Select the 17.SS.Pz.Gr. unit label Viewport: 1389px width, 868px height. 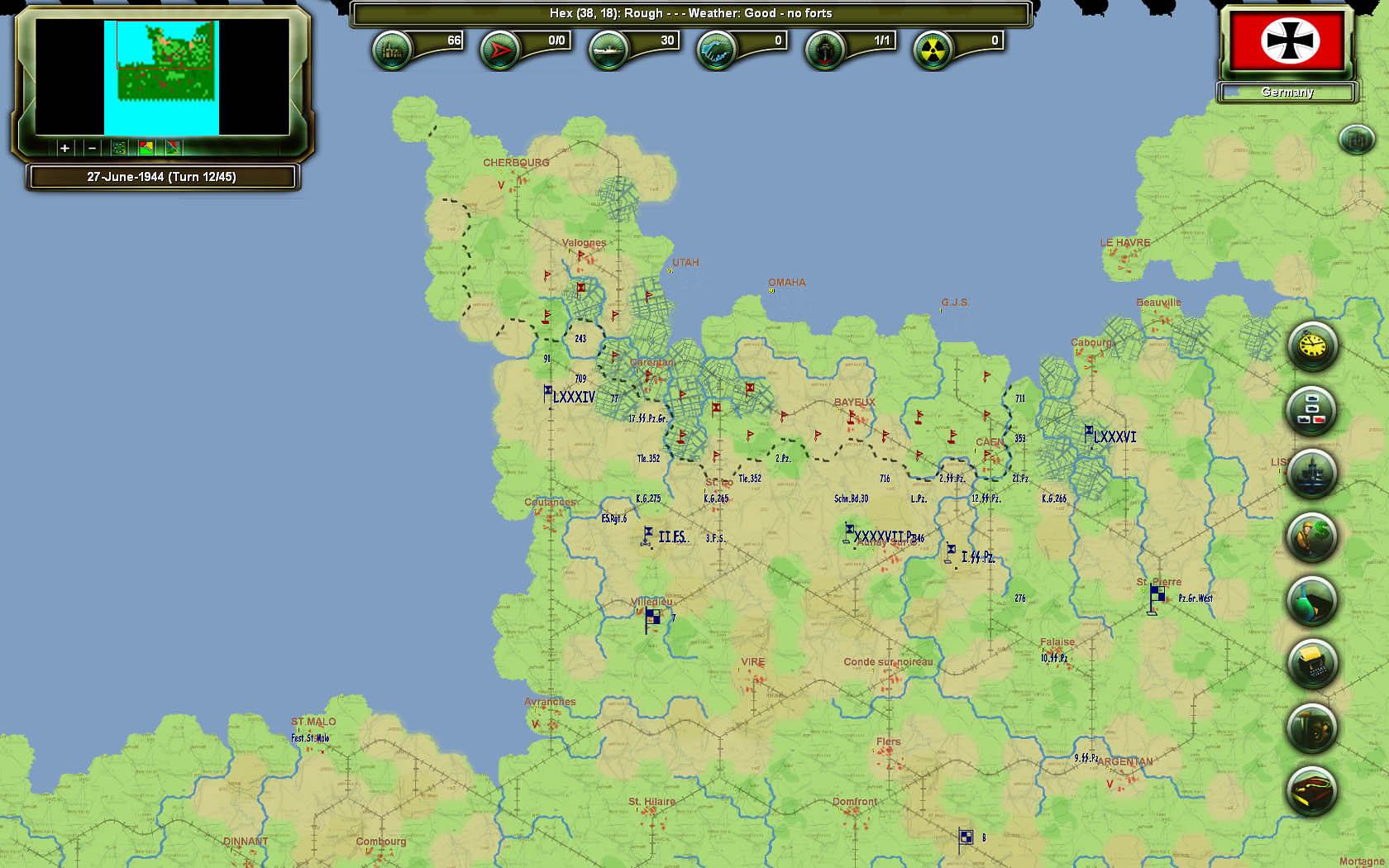click(x=647, y=418)
